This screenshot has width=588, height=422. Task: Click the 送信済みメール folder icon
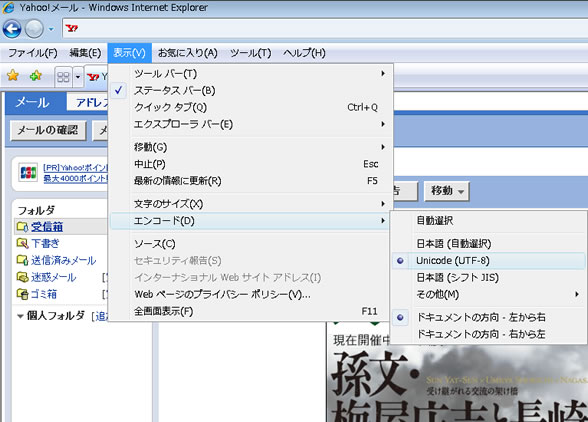(22, 260)
